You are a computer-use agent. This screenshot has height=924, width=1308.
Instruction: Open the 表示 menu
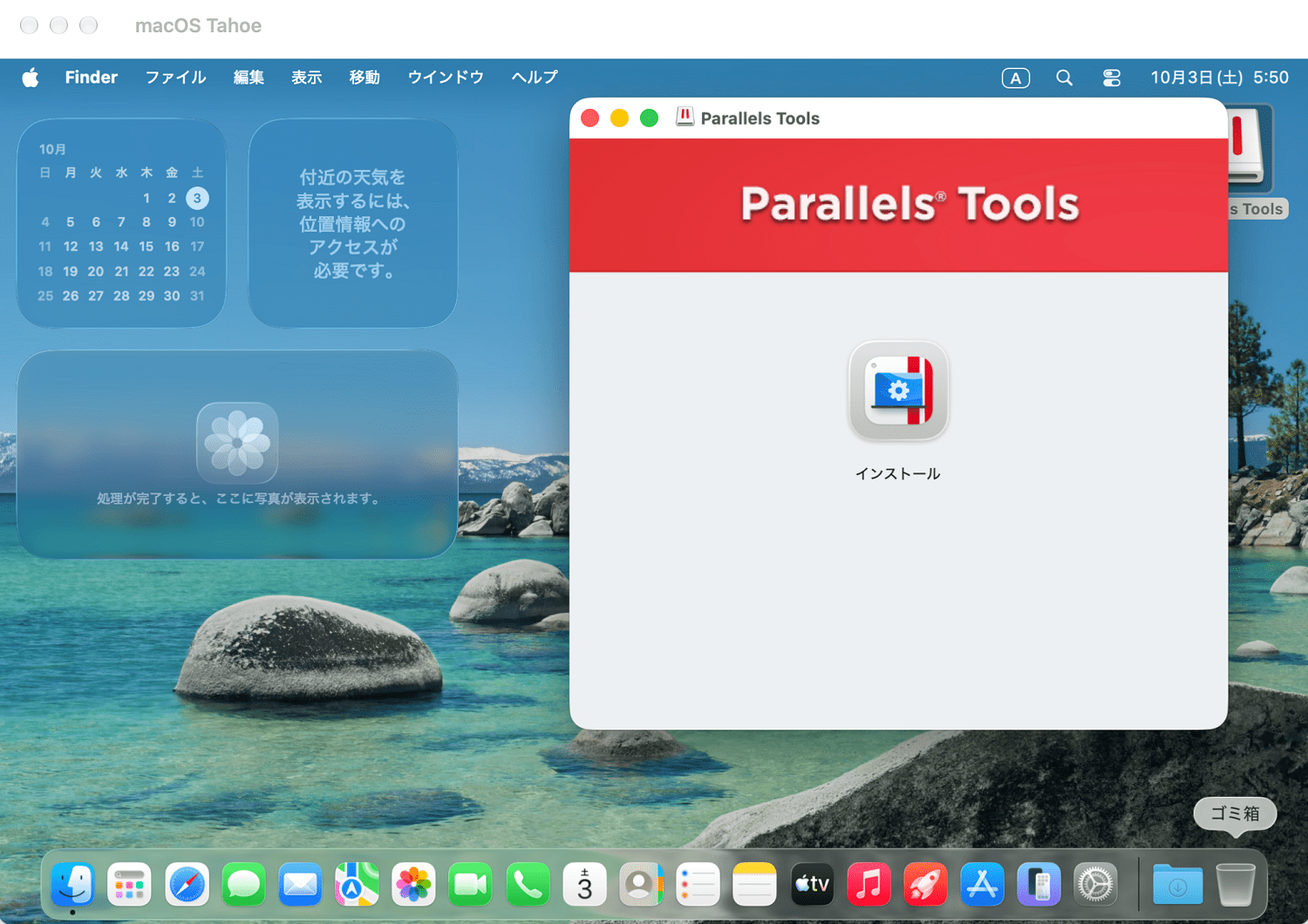pyautogui.click(x=306, y=78)
